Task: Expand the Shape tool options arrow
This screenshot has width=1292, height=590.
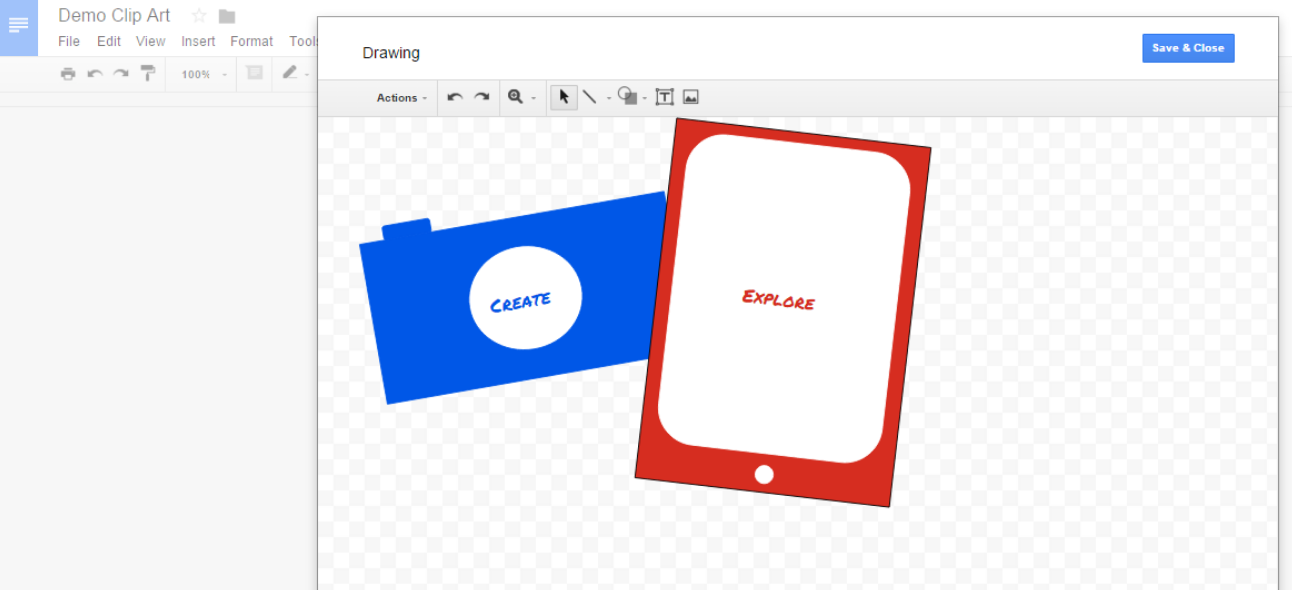Action: [644, 96]
